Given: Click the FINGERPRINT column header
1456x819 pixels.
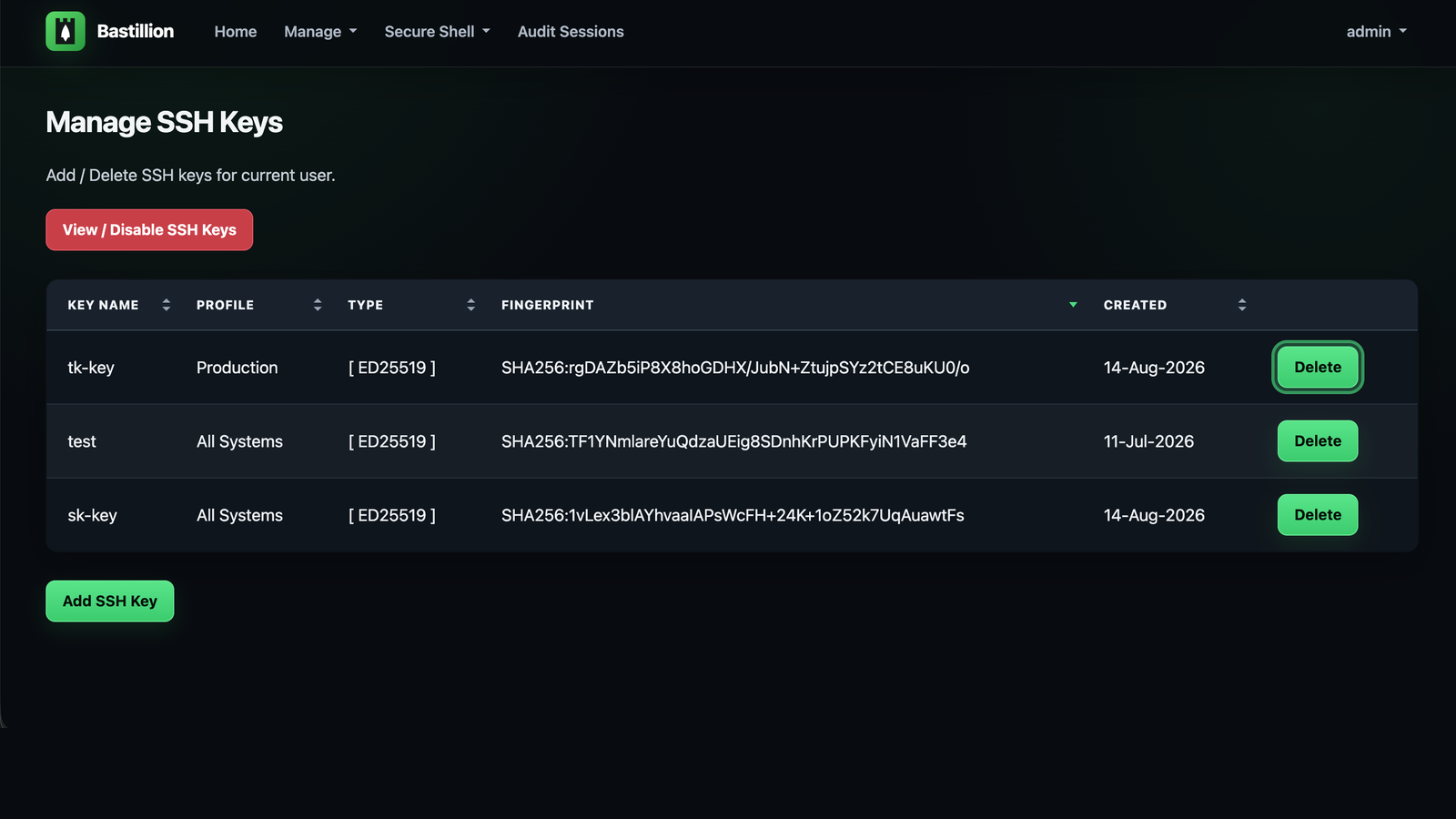Looking at the screenshot, I should tap(547, 305).
